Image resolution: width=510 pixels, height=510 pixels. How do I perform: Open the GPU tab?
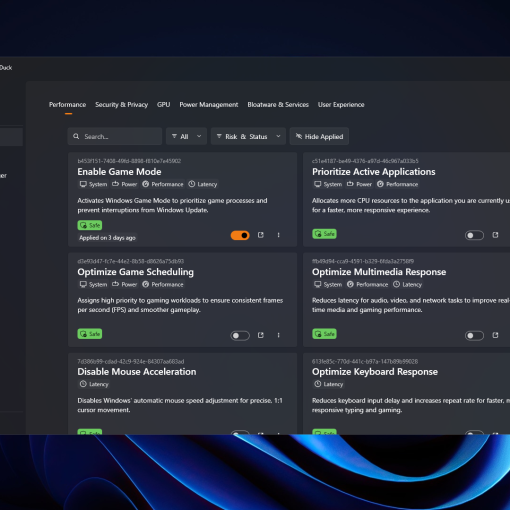(x=164, y=105)
